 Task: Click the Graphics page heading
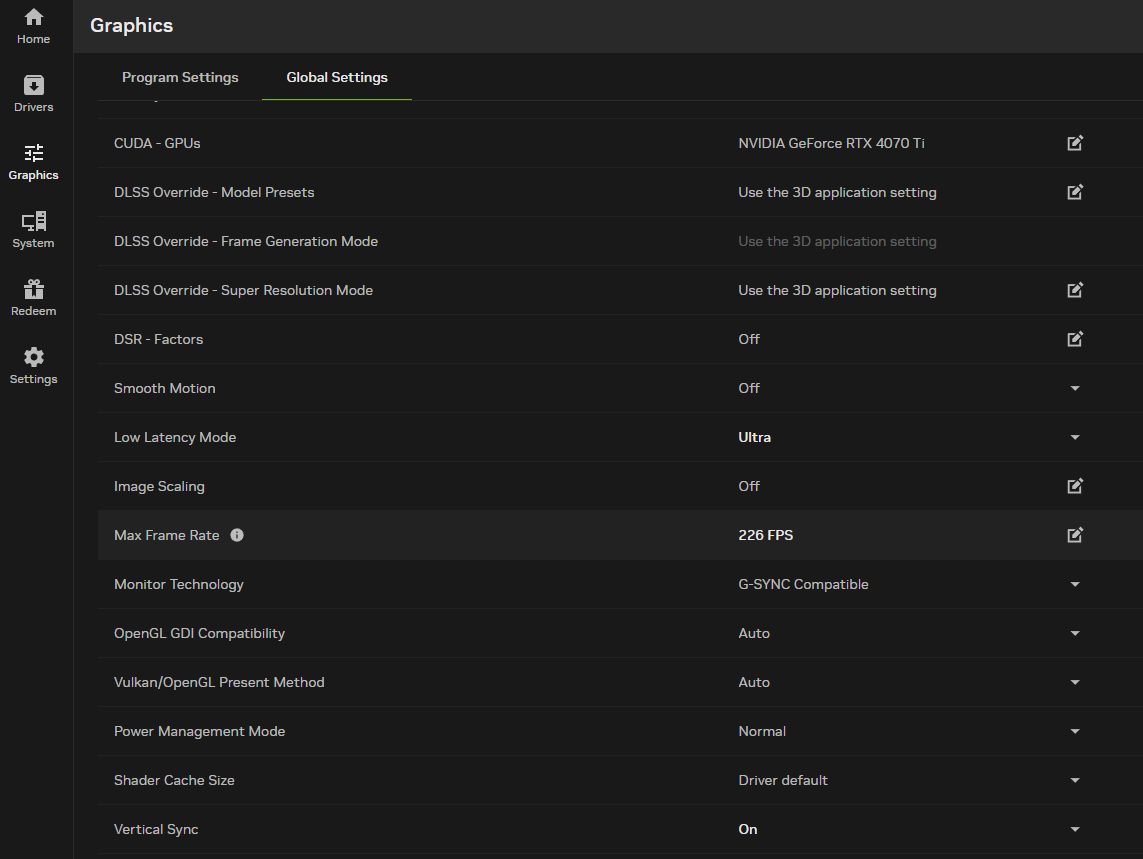[131, 26]
